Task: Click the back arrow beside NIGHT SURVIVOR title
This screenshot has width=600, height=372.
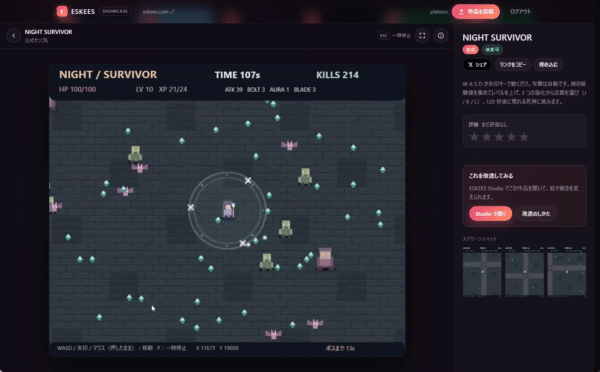Action: click(13, 36)
